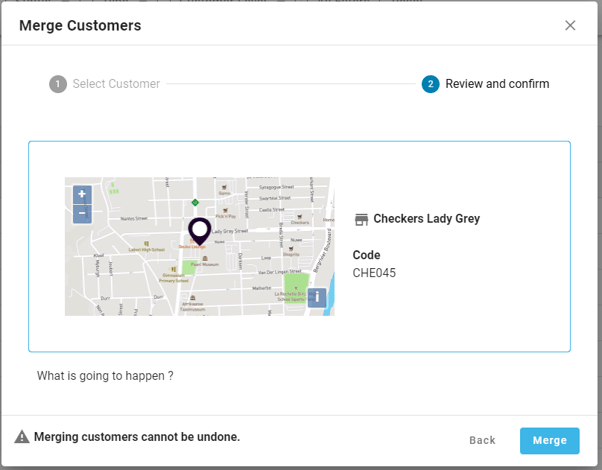Image resolution: width=602 pixels, height=470 pixels.
Task: Select step 2 Review and confirm
Action: [x=486, y=84]
